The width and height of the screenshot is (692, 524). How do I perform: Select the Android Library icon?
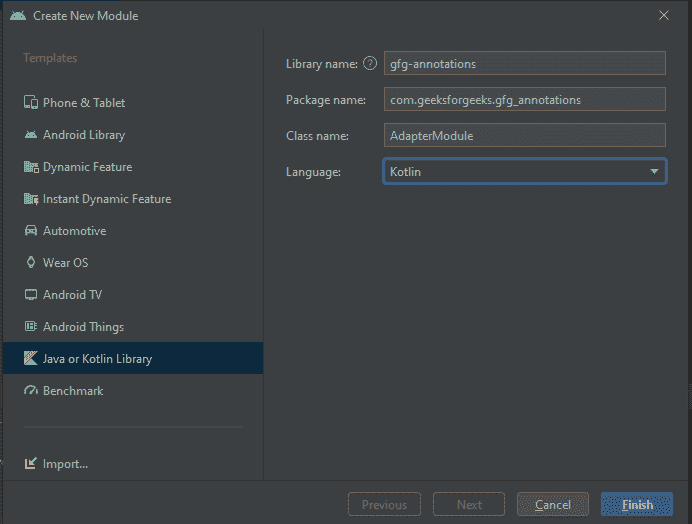click(31, 135)
